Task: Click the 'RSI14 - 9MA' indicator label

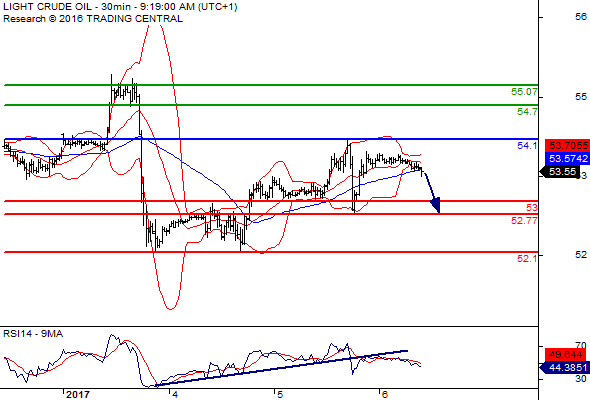Action: [33, 333]
